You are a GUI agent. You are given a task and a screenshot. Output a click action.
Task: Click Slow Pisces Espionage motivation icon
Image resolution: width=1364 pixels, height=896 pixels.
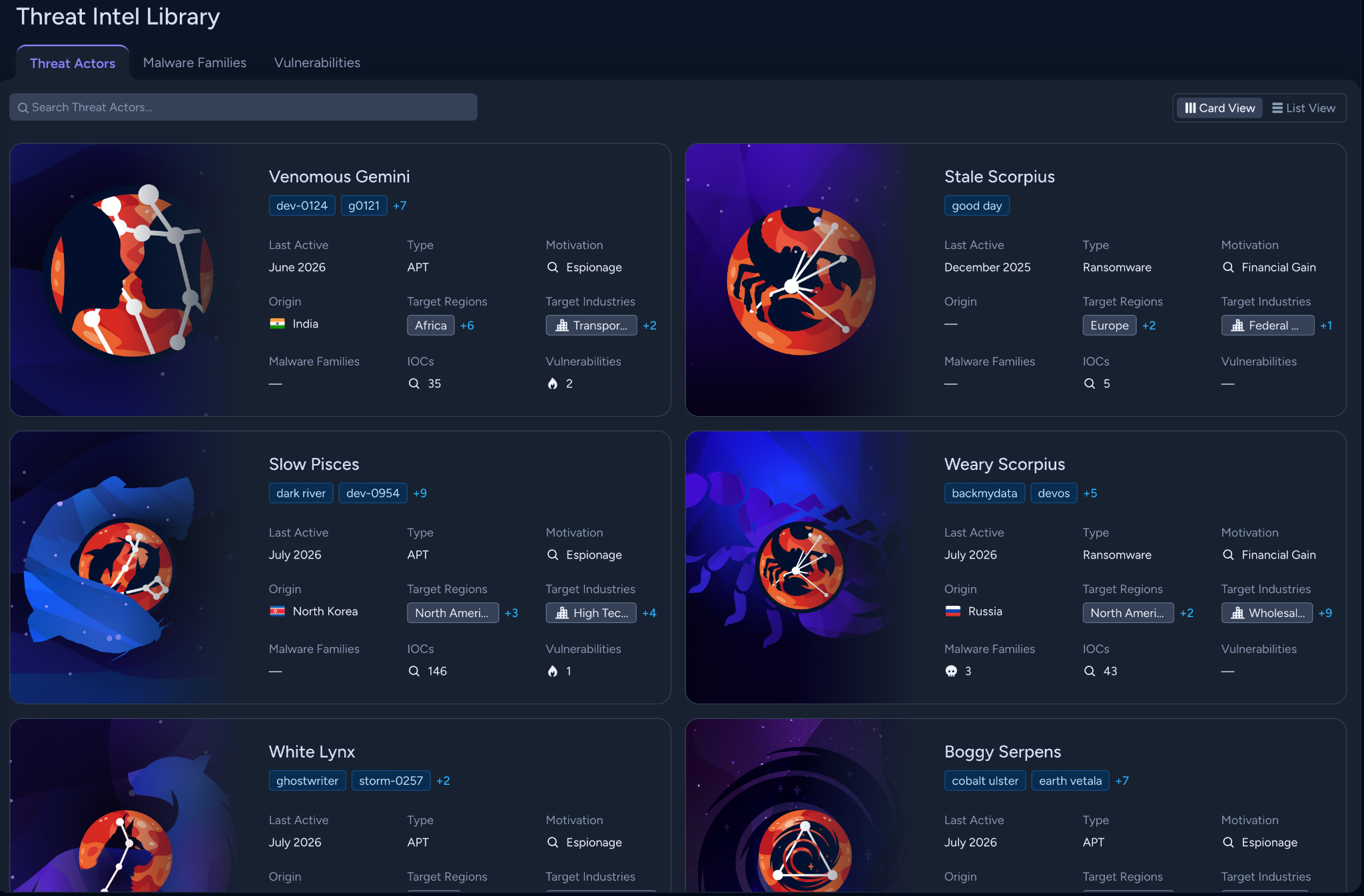pos(553,555)
